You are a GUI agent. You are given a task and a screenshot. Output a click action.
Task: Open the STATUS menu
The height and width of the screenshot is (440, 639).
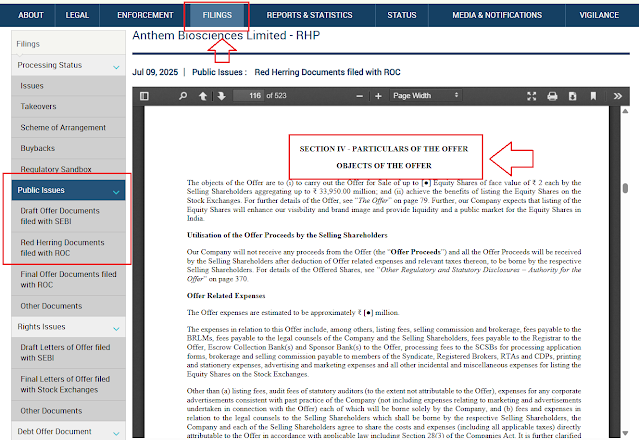(x=402, y=15)
